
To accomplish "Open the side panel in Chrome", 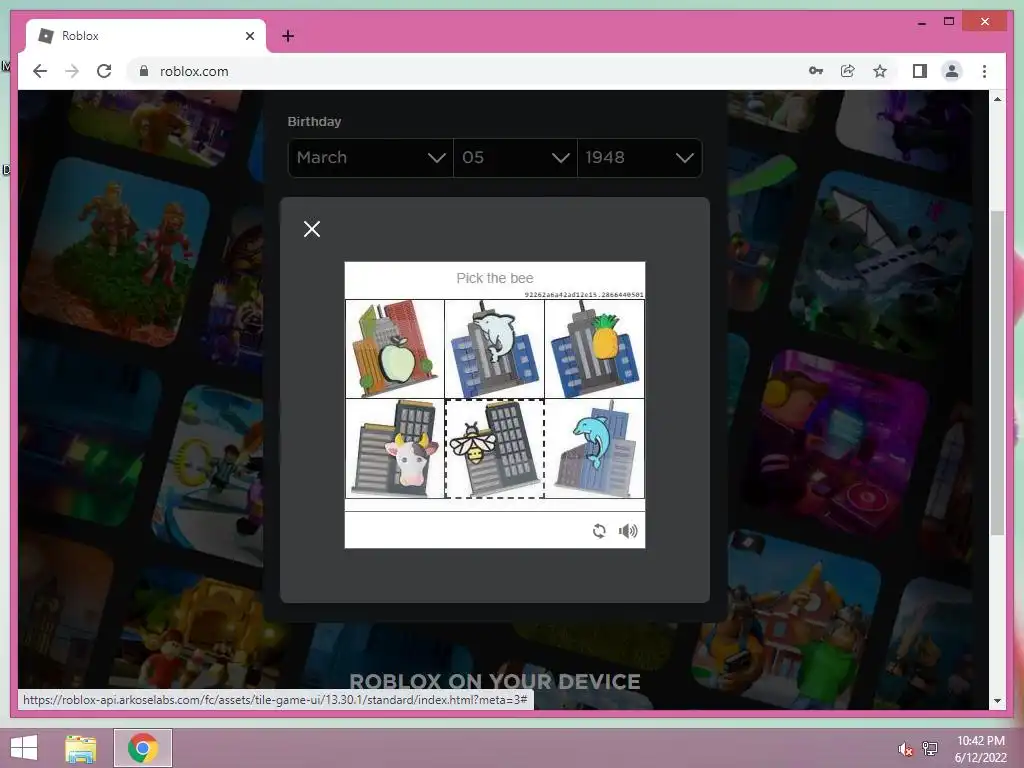I will click(920, 71).
